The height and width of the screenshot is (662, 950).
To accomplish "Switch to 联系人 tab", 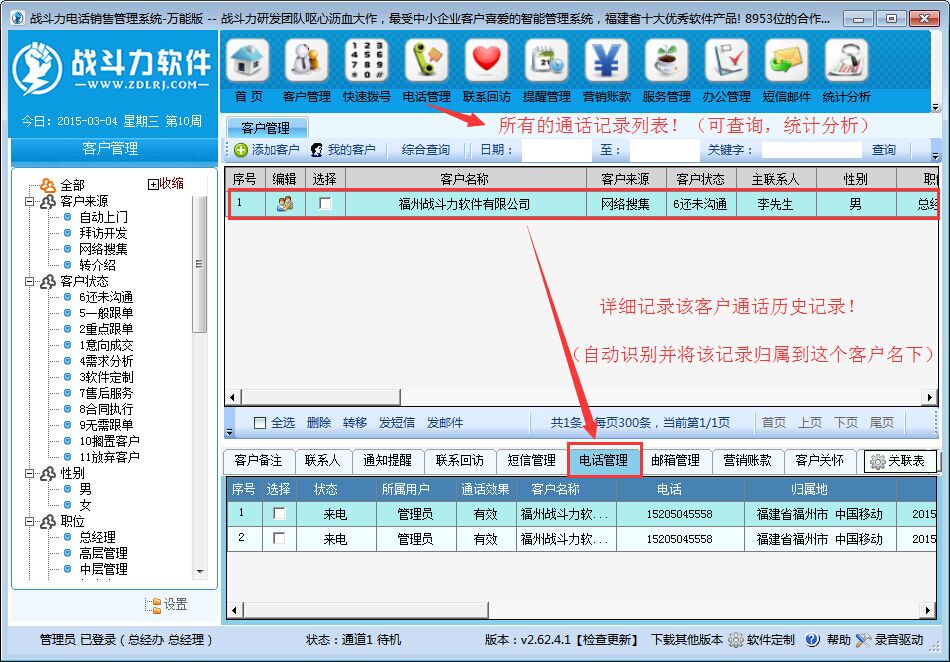I will pos(322,461).
